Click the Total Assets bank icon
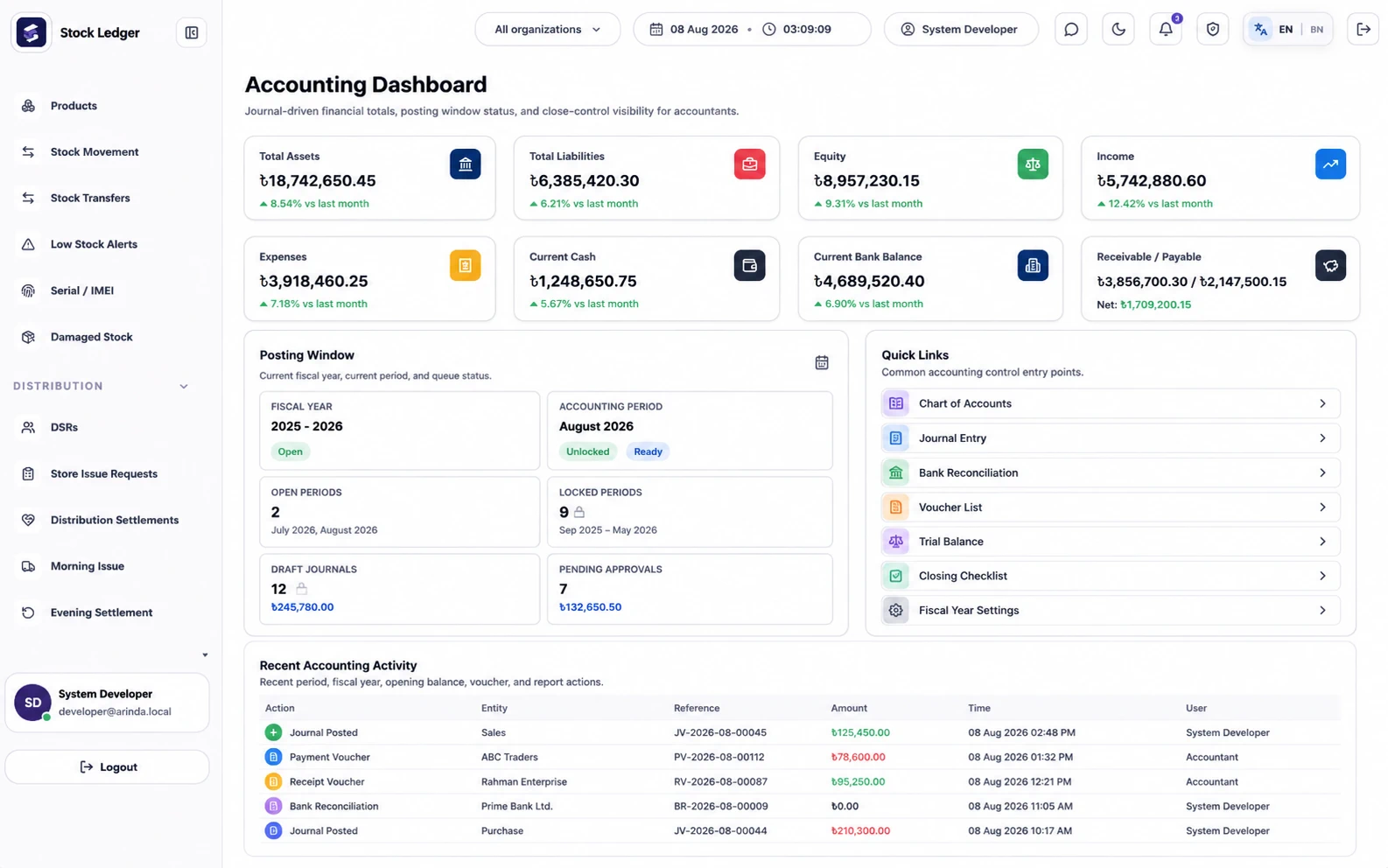The width and height of the screenshot is (1388, 868). 466,164
